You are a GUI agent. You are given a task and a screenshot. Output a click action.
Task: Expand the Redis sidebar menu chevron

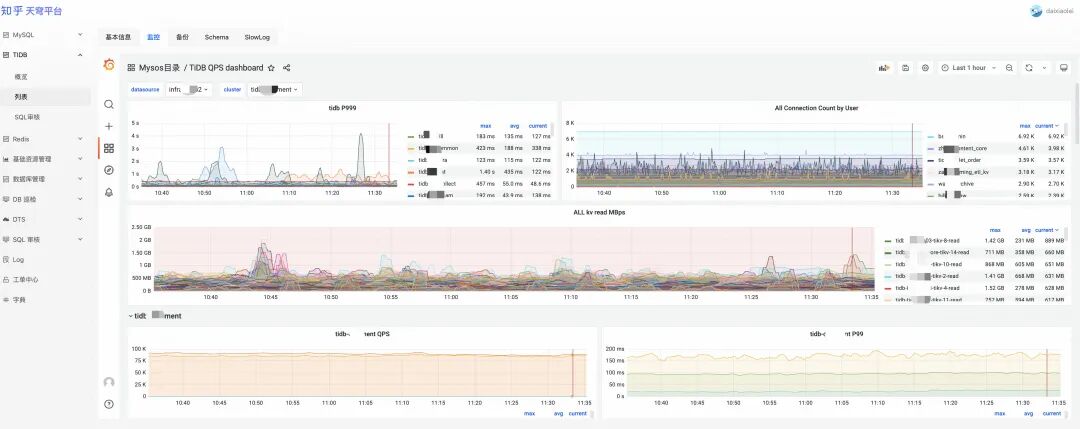point(80,139)
